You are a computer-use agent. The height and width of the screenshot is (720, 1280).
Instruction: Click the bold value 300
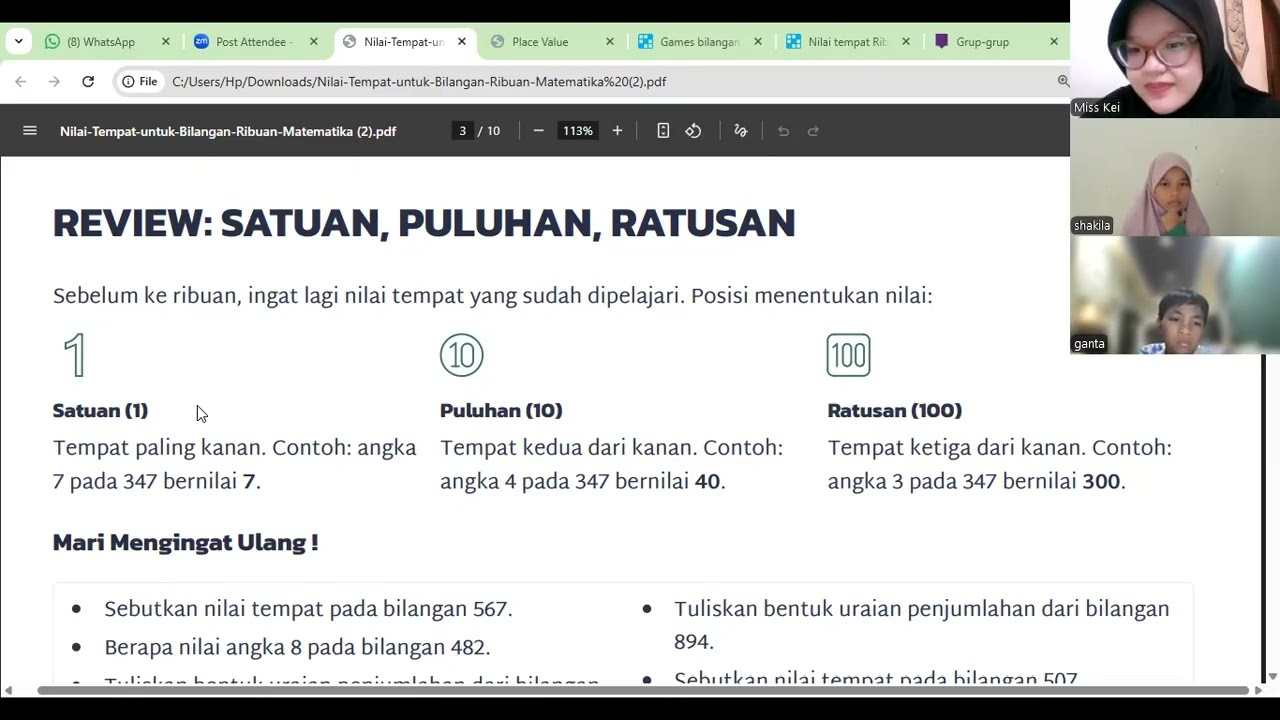point(1101,481)
